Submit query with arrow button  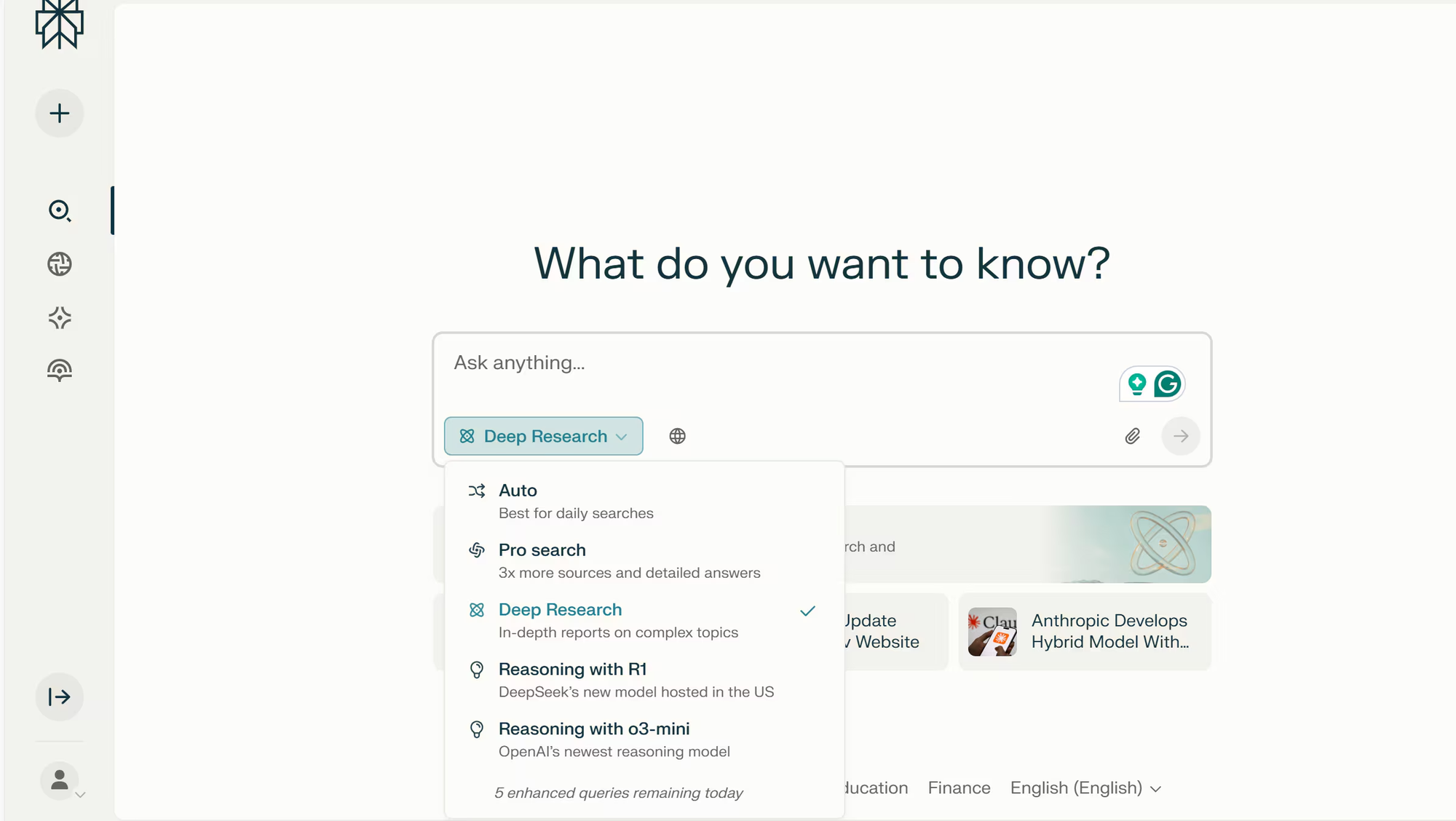[1181, 436]
